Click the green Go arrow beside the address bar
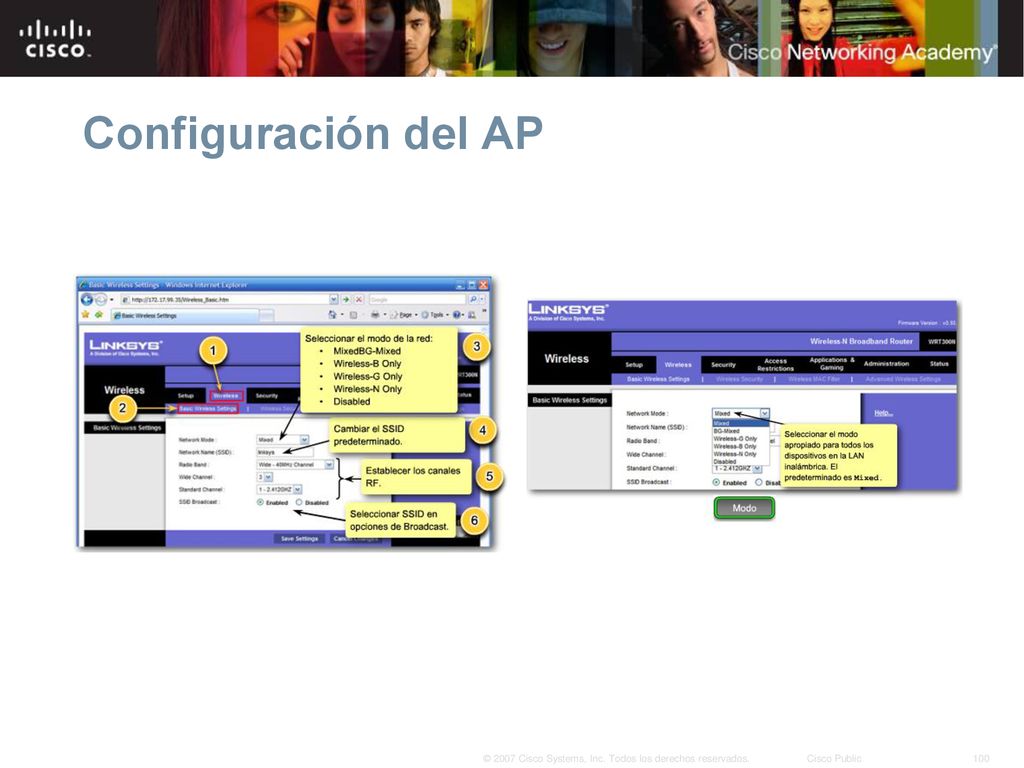Image resolution: width=1024 pixels, height=768 pixels. point(347,299)
